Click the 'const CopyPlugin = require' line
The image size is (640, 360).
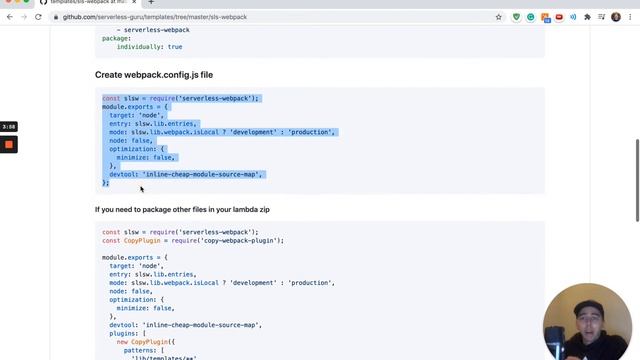[x=193, y=240]
